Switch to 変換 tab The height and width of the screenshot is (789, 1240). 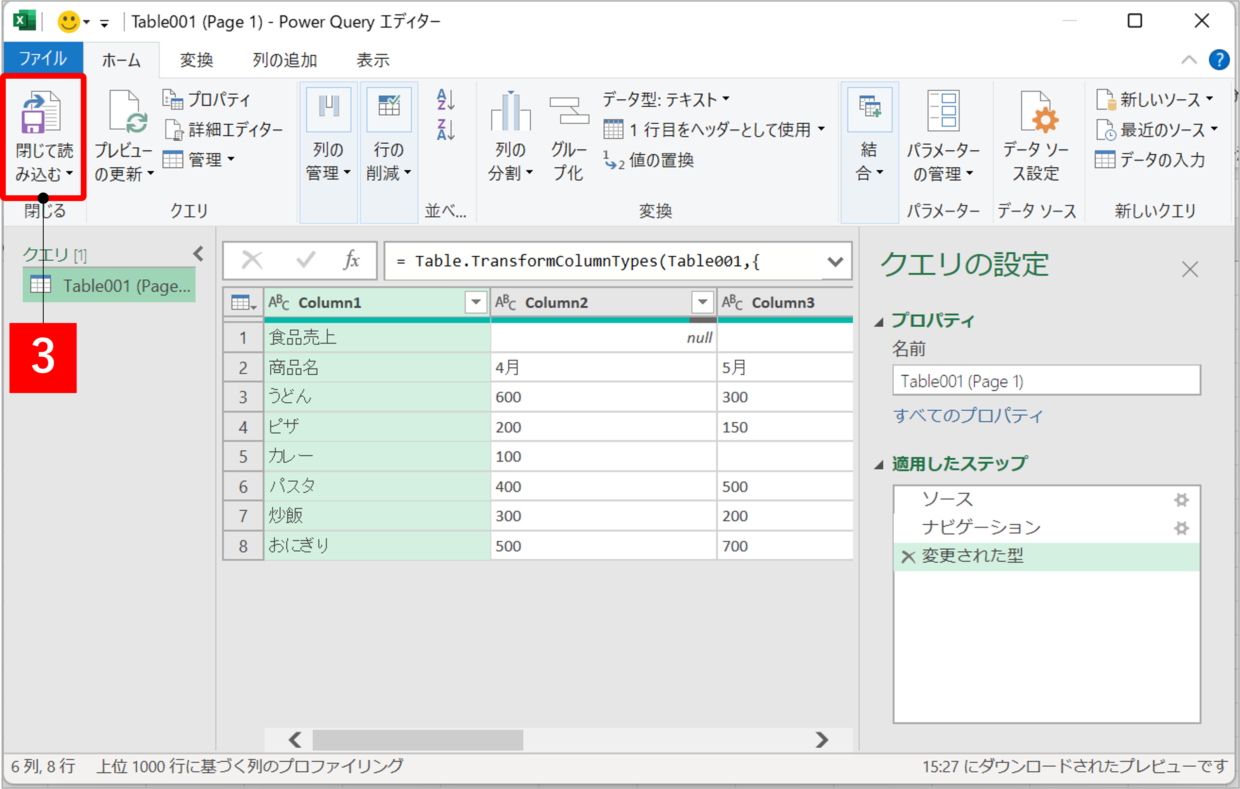197,60
